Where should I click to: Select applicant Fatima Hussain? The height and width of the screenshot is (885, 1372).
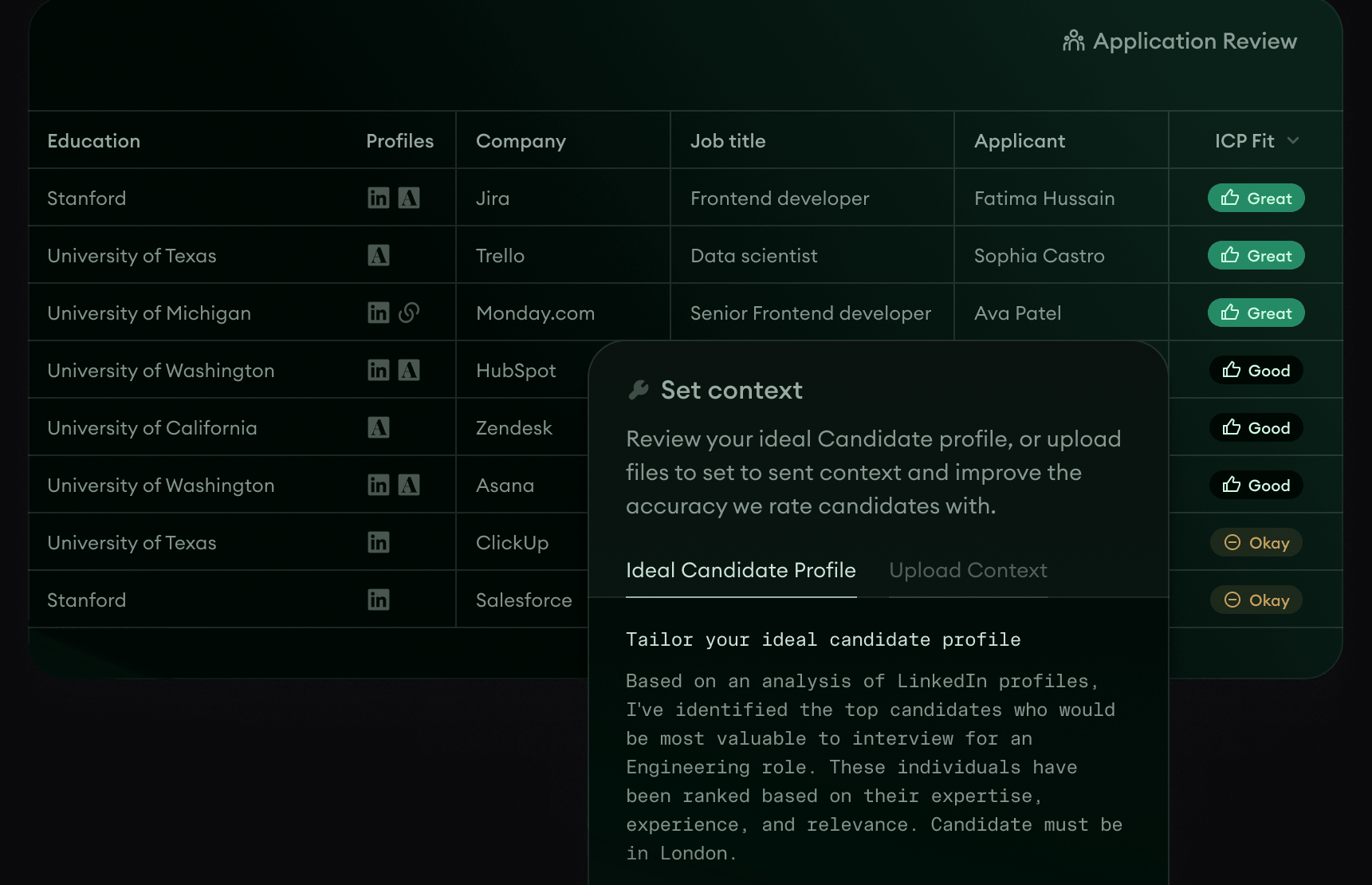[1044, 198]
